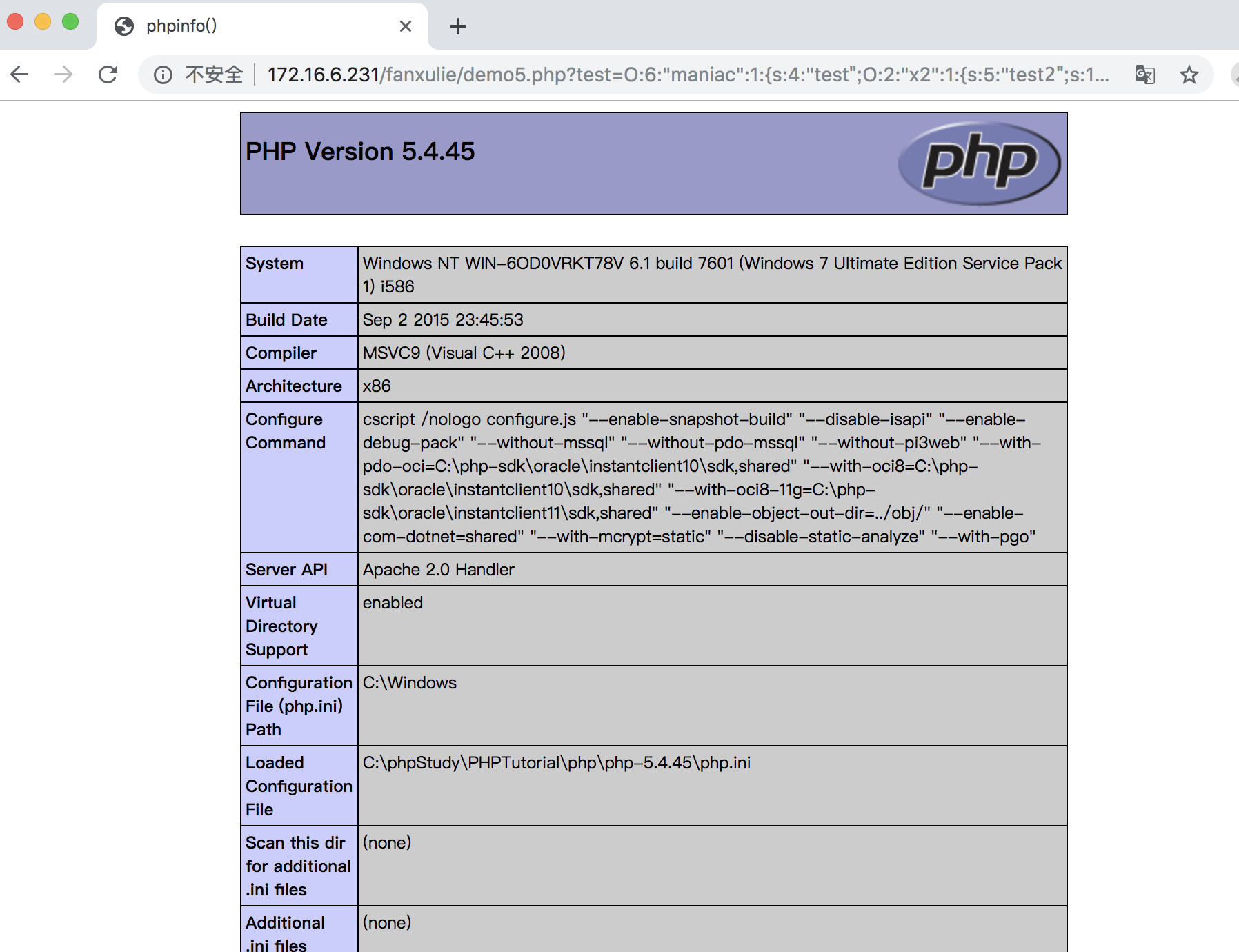Click the PHP Version 5.4.45 heading
This screenshot has height=952, width=1239.
360,152
